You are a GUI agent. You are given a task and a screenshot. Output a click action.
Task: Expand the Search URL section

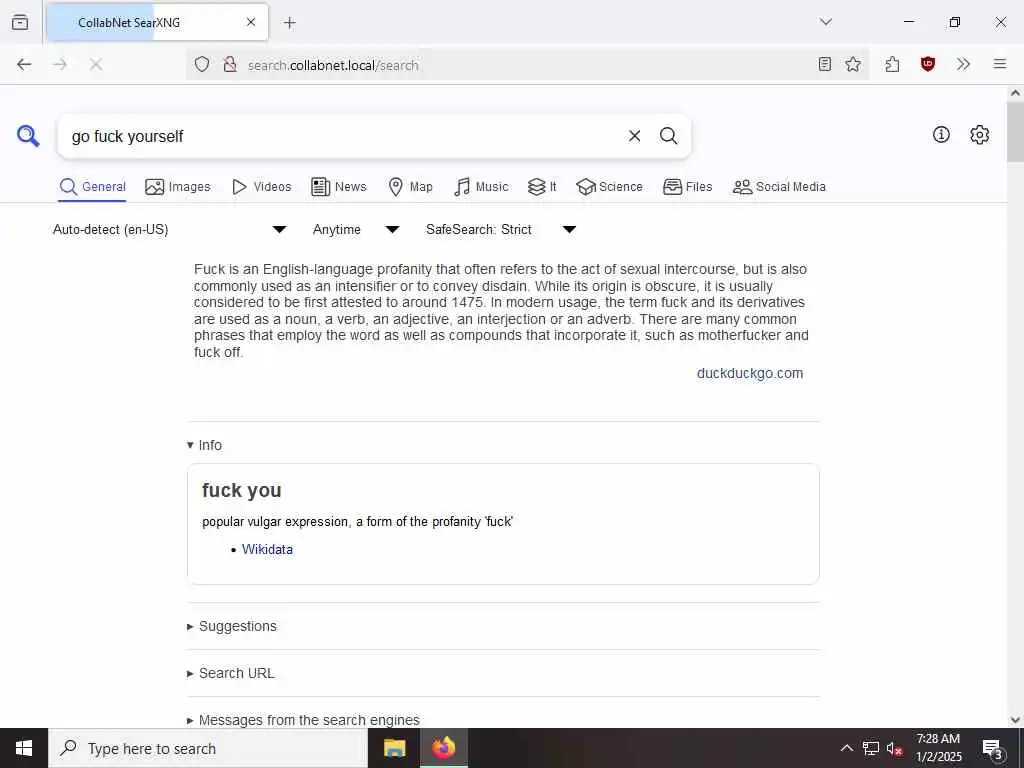click(231, 673)
